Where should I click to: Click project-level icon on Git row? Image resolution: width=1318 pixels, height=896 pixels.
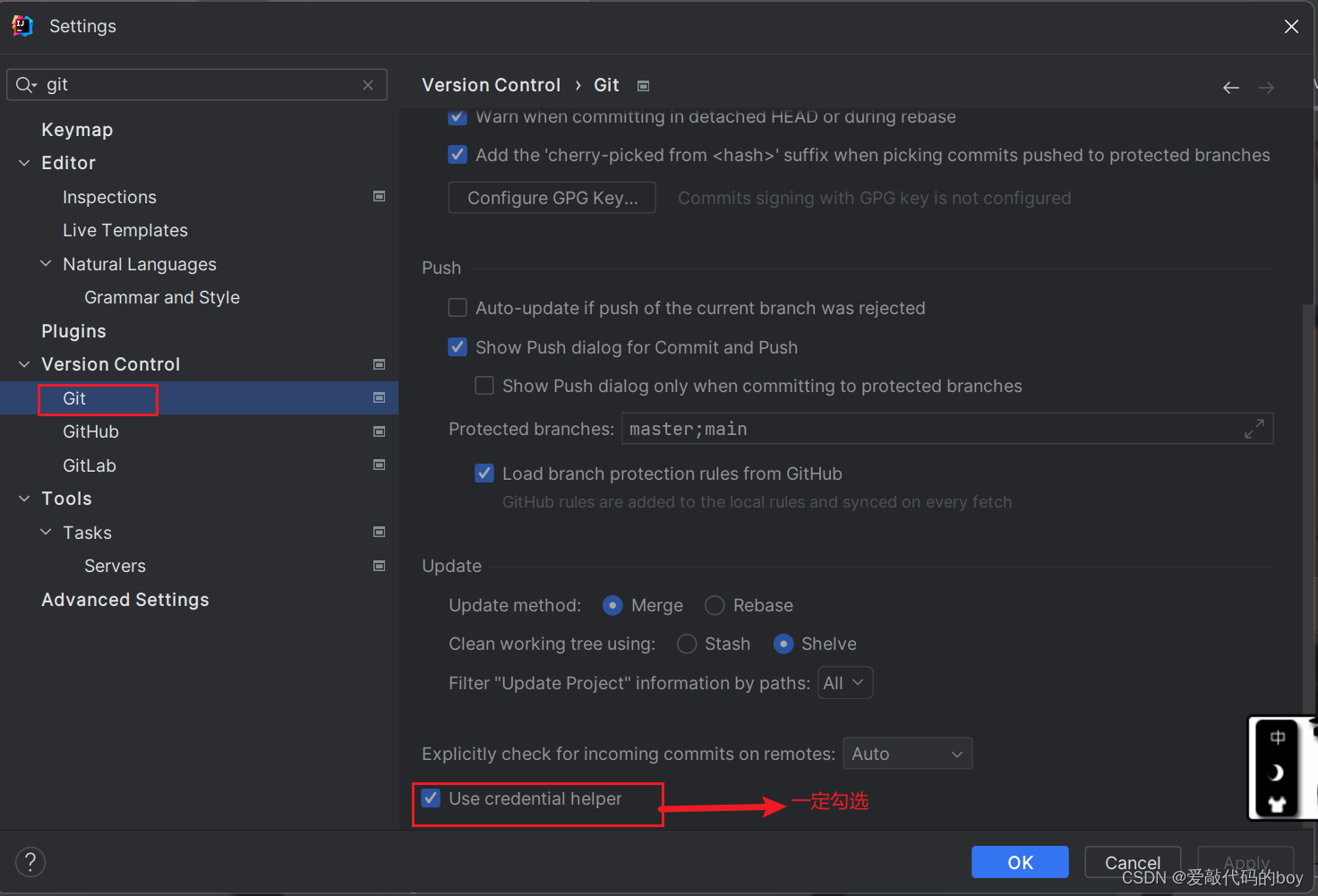380,397
